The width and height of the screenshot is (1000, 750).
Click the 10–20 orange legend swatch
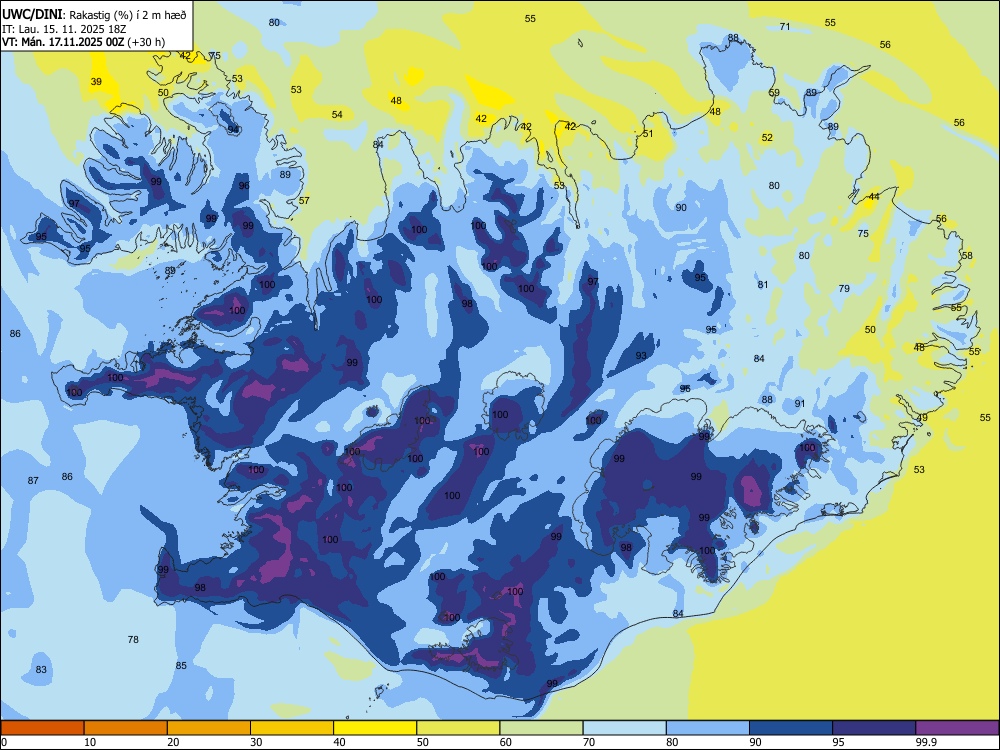(x=126, y=728)
